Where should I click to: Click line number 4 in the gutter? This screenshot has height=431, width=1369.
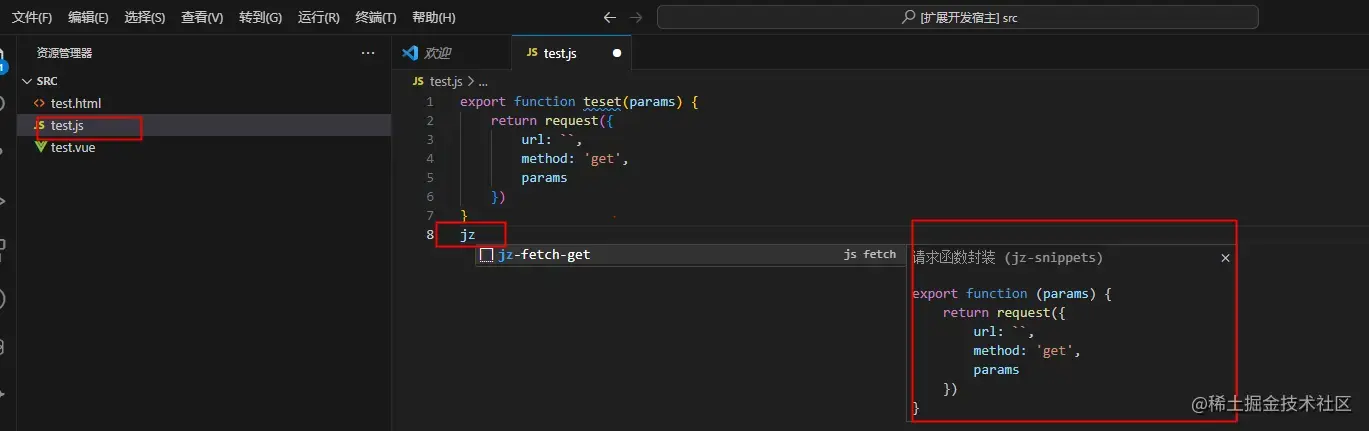click(x=430, y=159)
